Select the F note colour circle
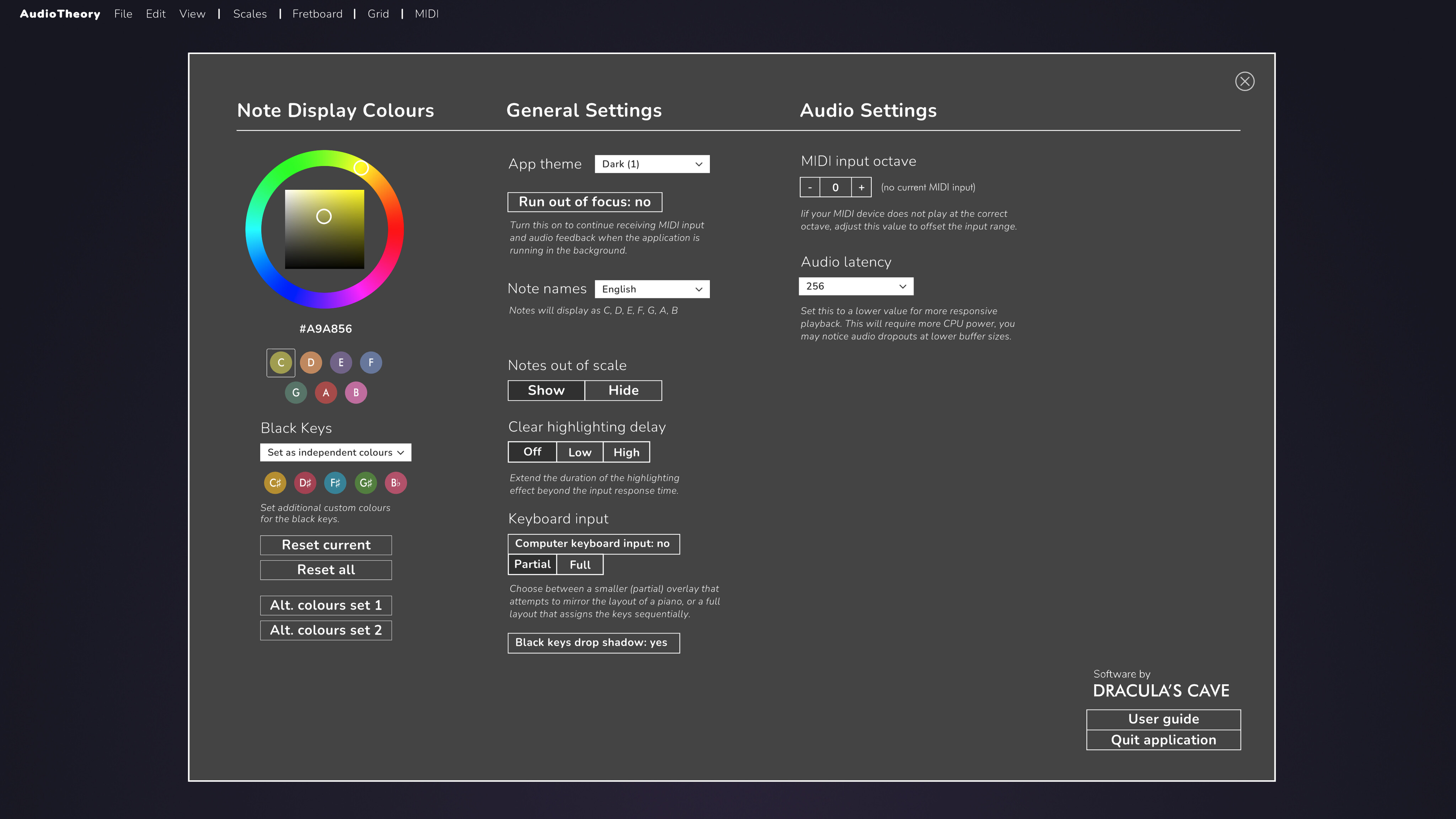 tap(371, 362)
